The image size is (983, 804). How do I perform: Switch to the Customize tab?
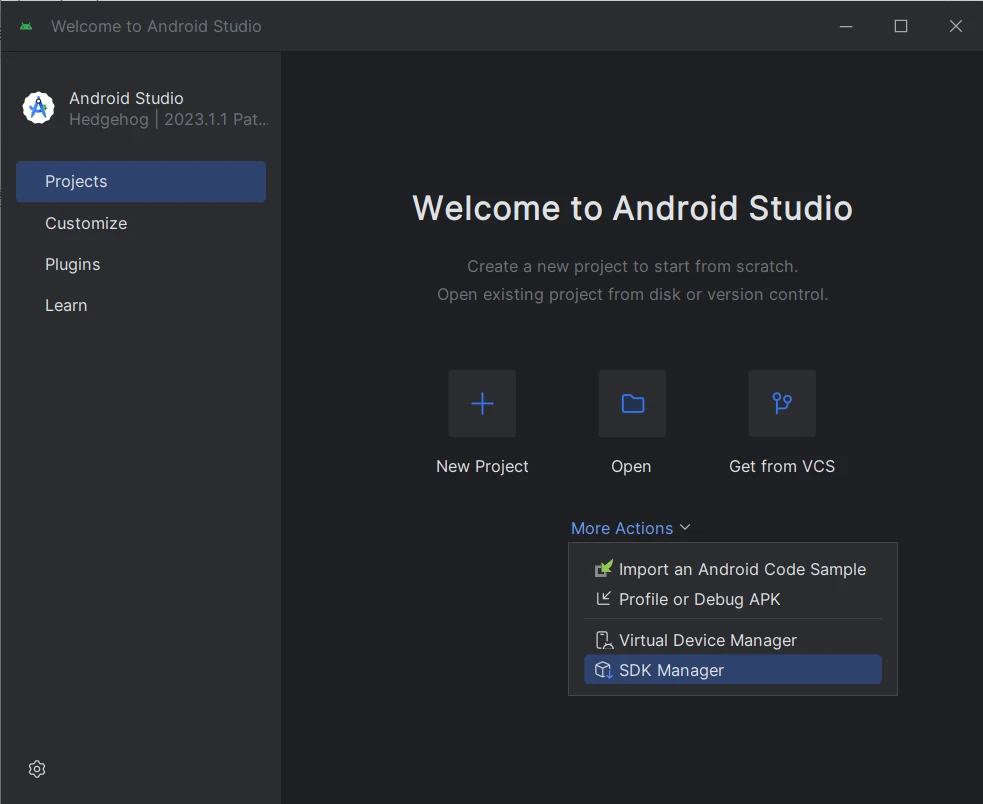point(86,223)
